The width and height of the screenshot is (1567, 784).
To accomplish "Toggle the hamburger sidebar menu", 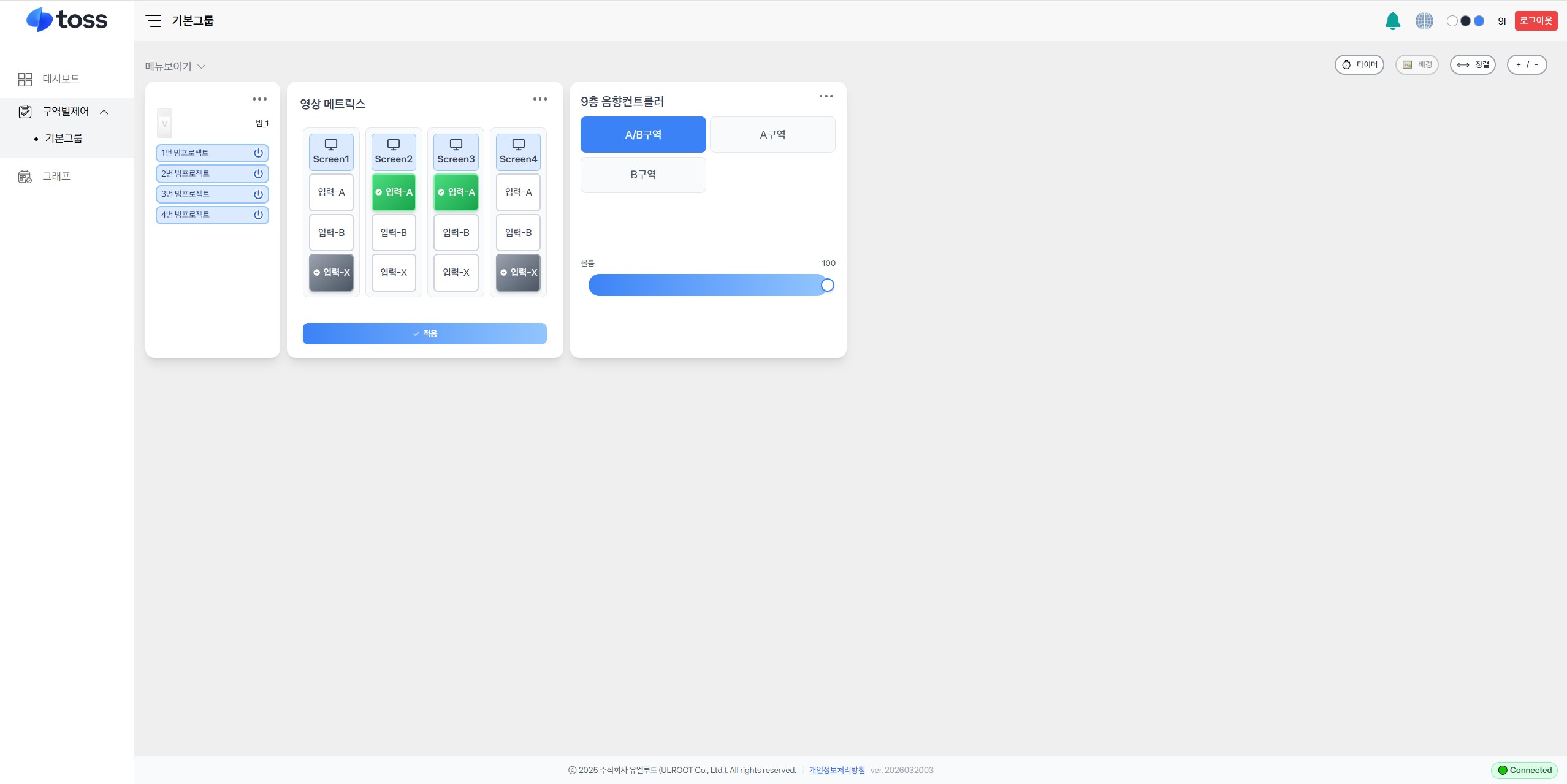I will (x=153, y=21).
